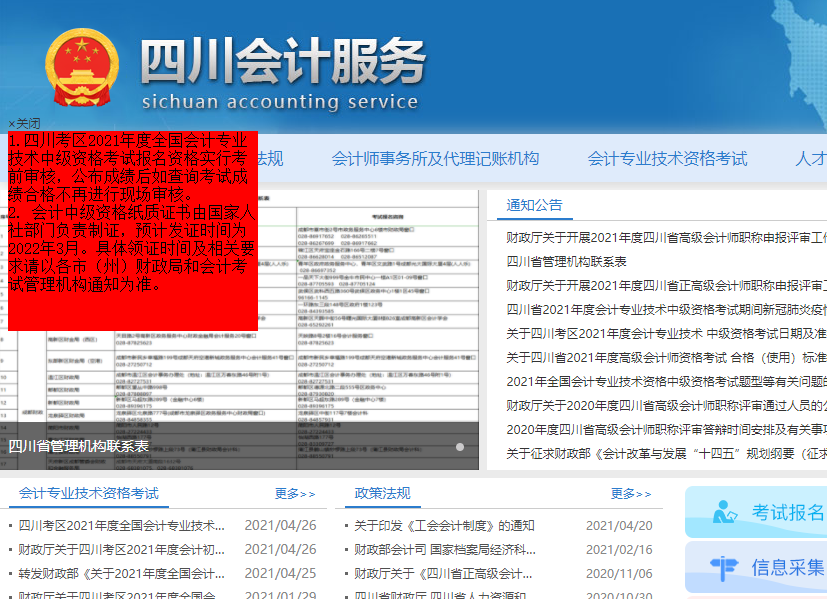This screenshot has height=599, width=827.
Task: Click the 四川会计服务 site title
Action: (282, 59)
